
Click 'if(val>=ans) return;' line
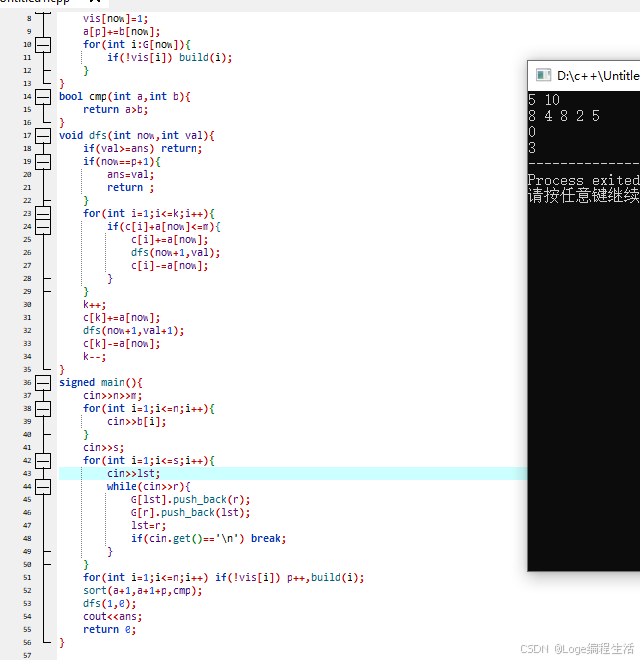(142, 149)
